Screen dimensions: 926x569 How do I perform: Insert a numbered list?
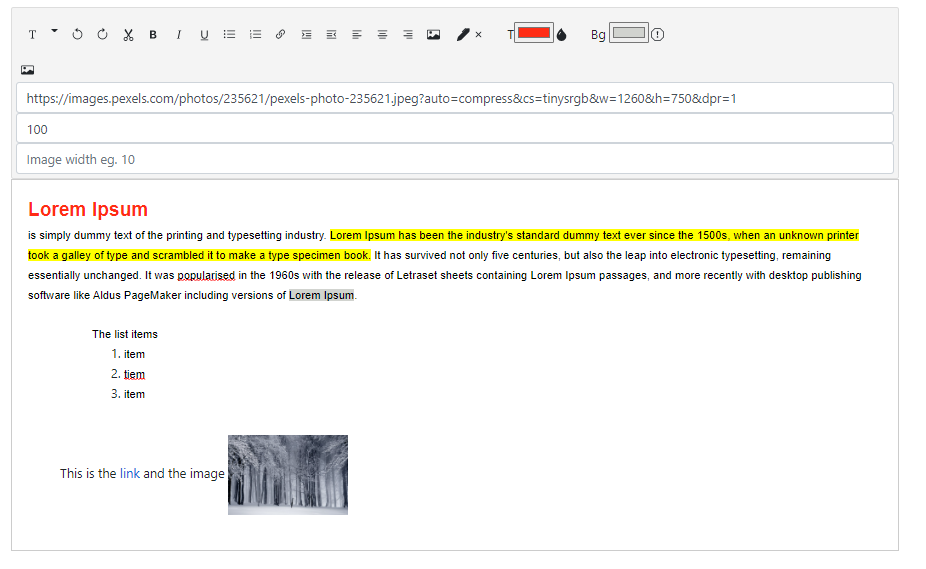255,35
